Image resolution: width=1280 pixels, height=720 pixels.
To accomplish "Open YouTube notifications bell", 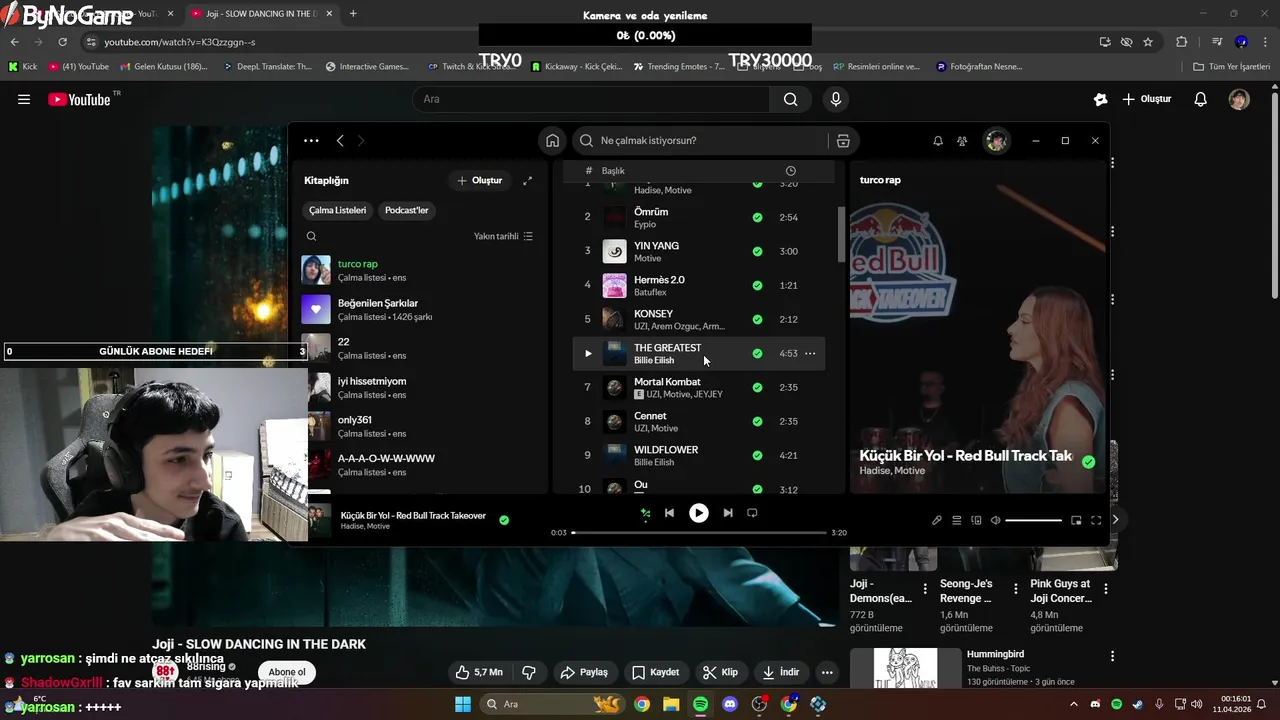I will coord(1201,99).
